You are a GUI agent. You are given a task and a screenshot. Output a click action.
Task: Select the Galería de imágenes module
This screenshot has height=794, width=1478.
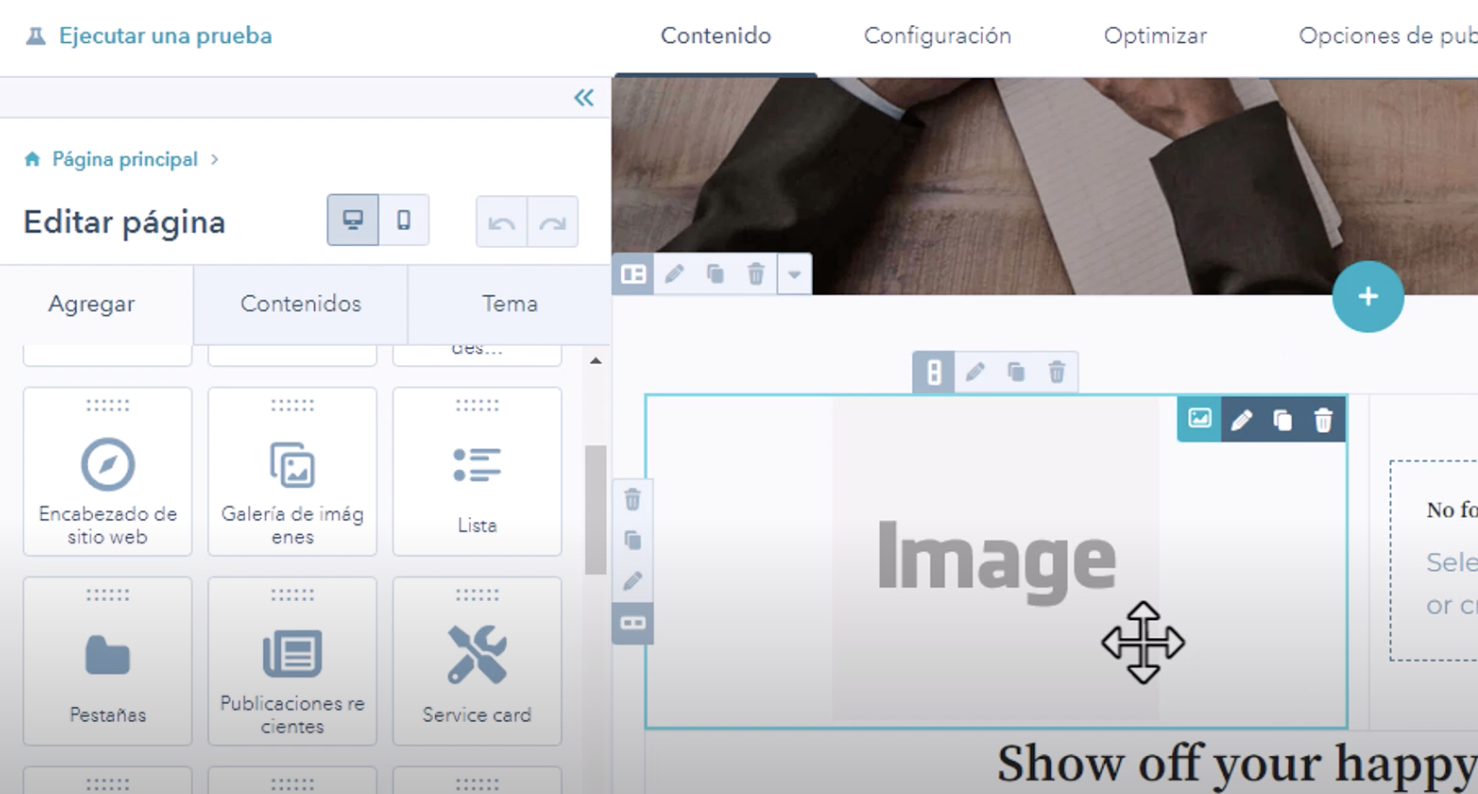click(292, 471)
